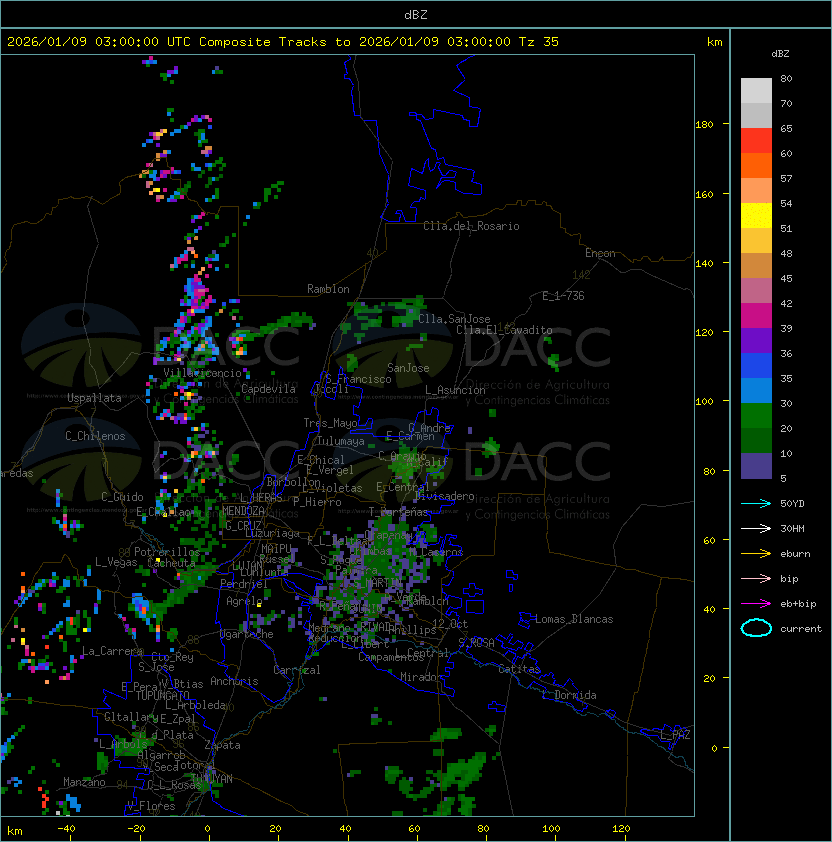Screen dimensions: 832x842
Task: Click the eb+bip magenta arrow legend icon
Action: click(x=756, y=604)
